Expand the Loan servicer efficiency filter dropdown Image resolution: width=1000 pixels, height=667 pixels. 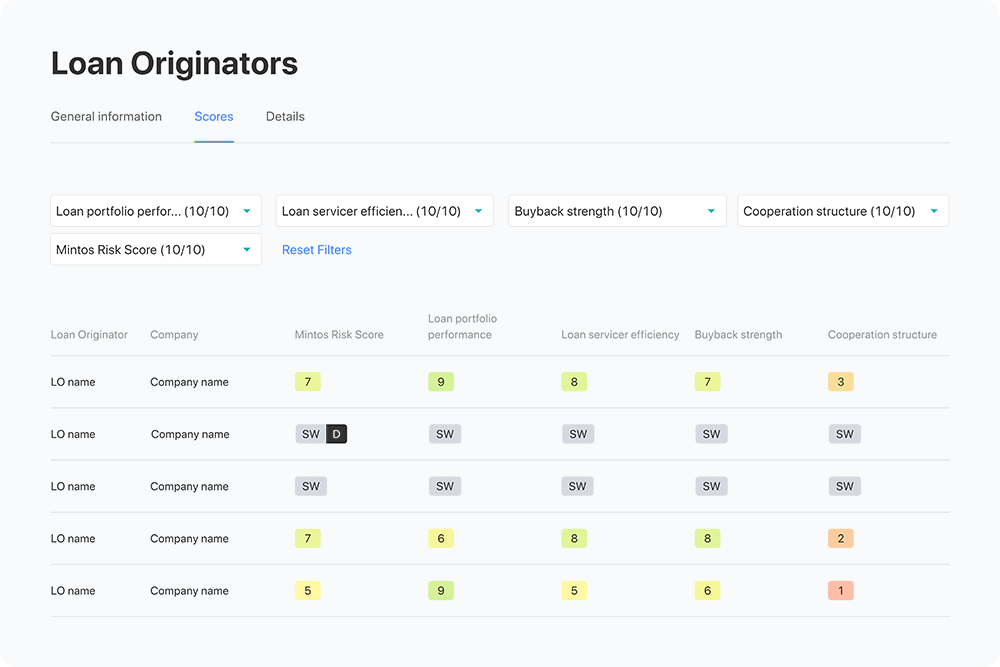(385, 211)
